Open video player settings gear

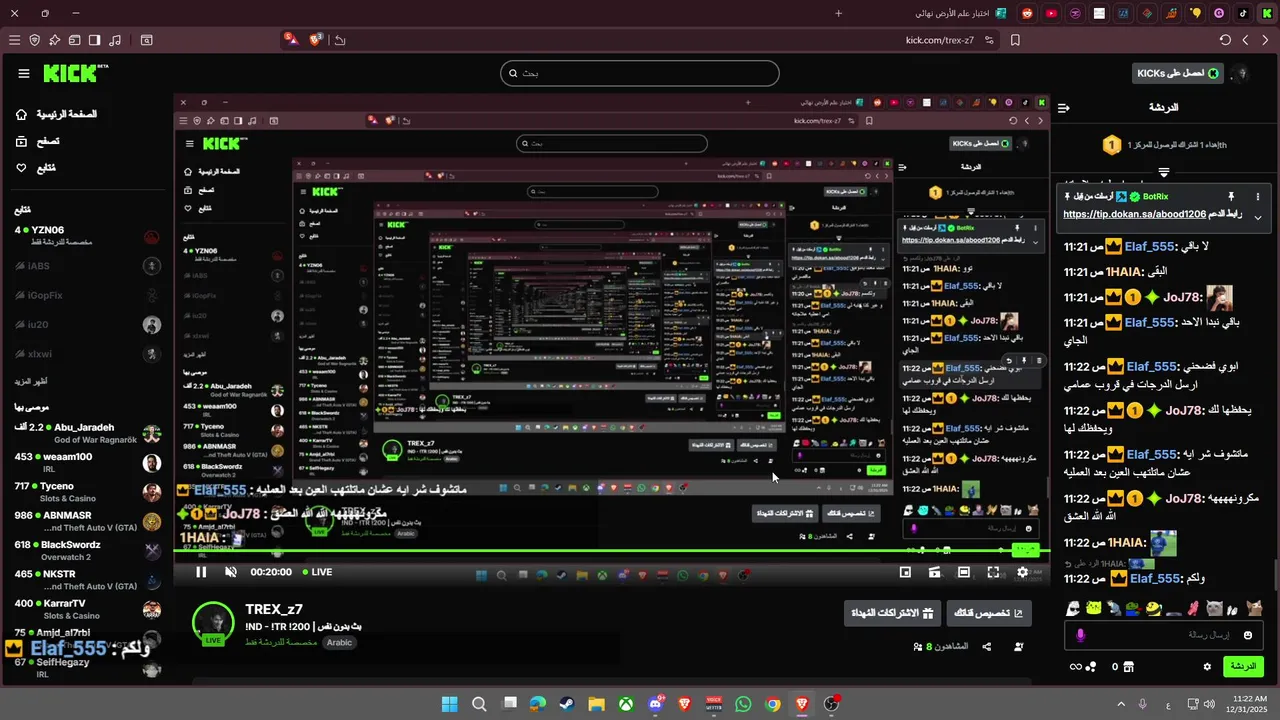(x=1022, y=572)
